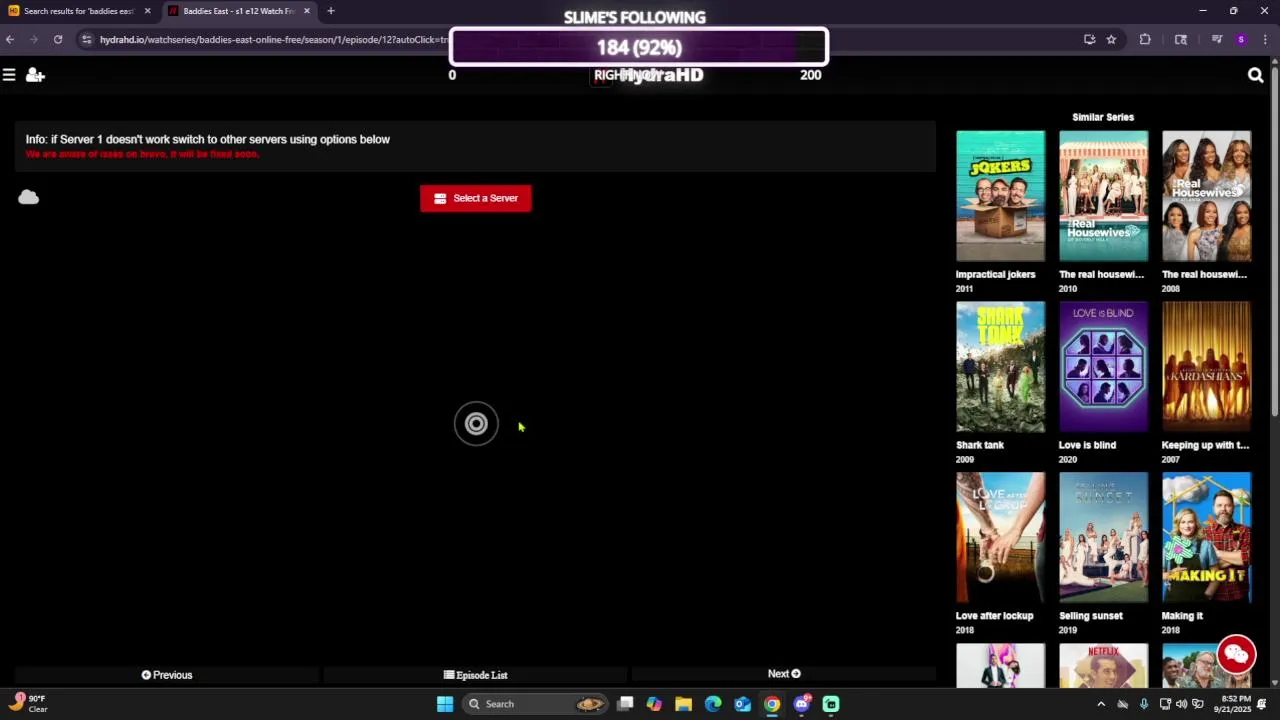The image size is (1280, 720).
Task: Click the Love is blind title link
Action: 1087,445
